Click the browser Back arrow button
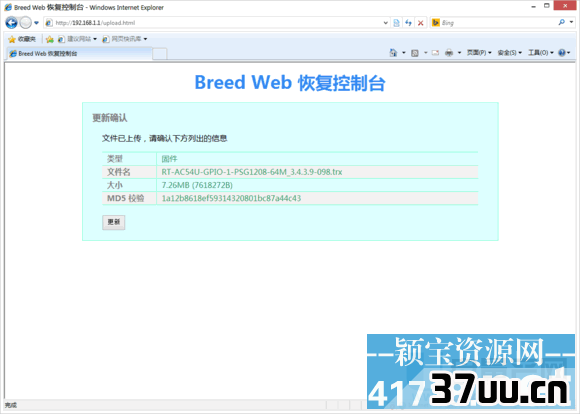 click(11, 23)
